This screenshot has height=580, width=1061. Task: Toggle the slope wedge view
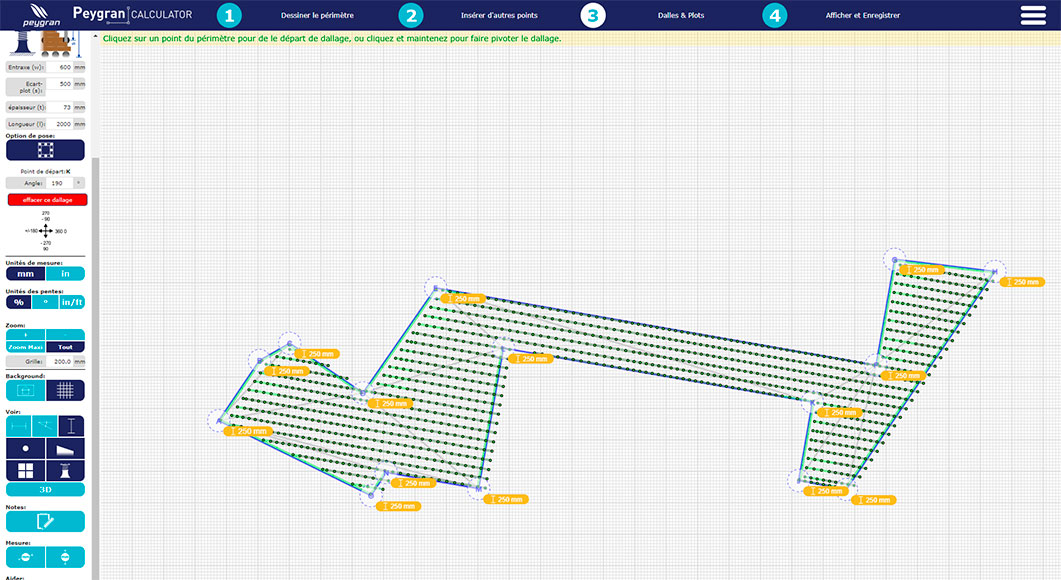(65, 448)
